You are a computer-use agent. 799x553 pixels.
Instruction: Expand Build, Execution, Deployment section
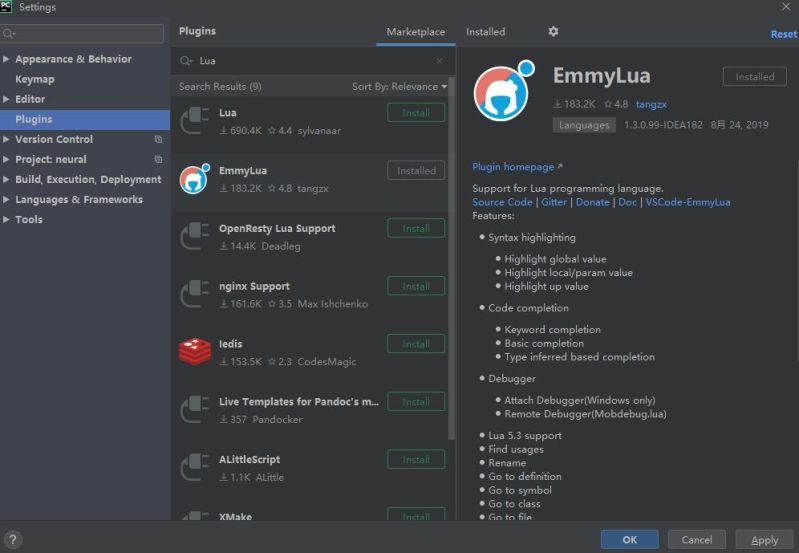pyautogui.click(x=6, y=179)
